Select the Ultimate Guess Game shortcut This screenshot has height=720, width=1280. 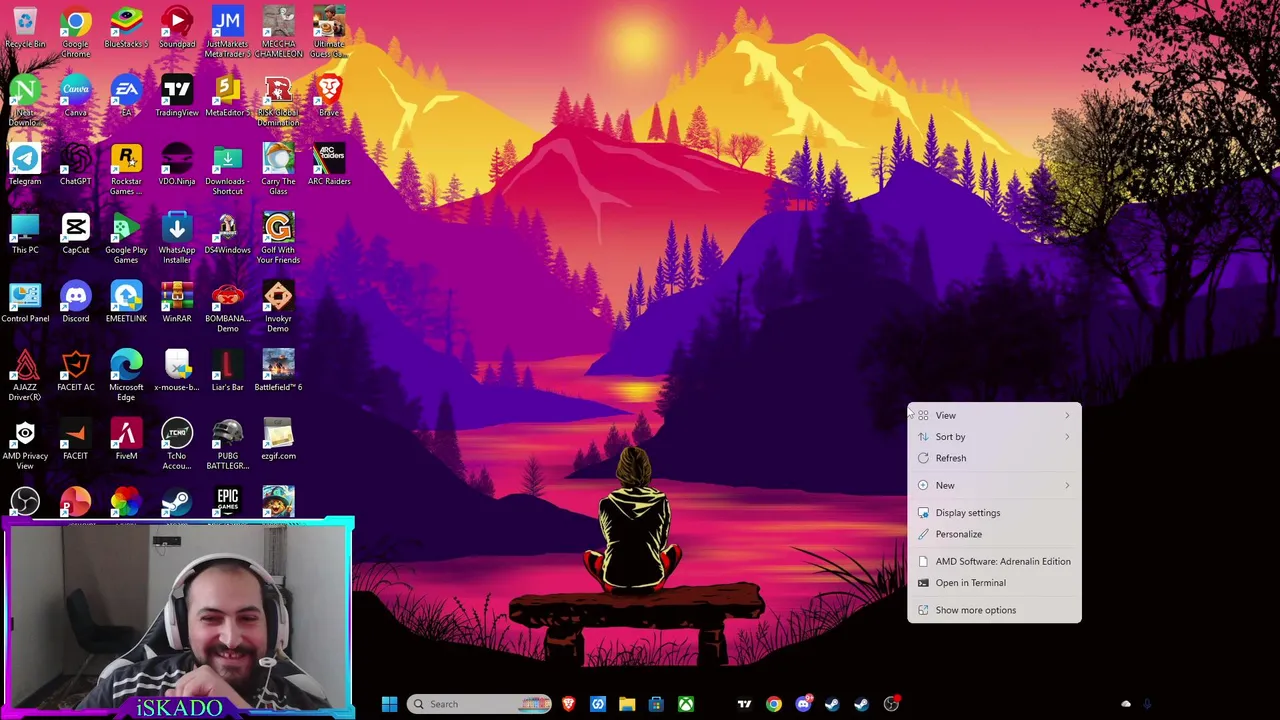tap(329, 31)
